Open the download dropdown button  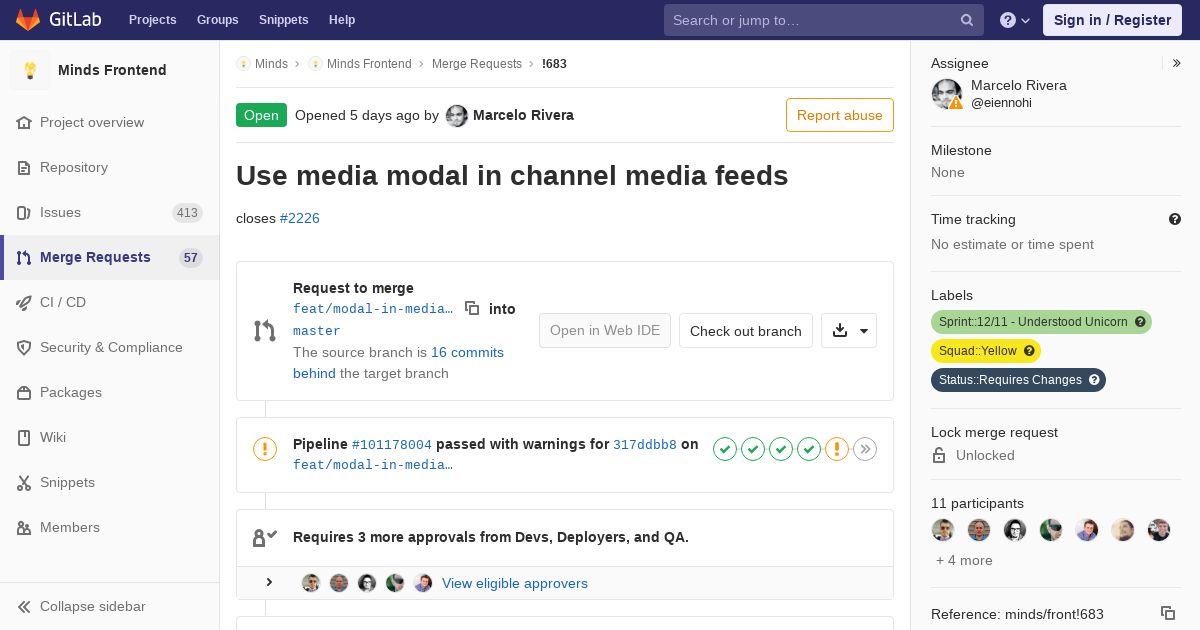pyautogui.click(x=849, y=331)
